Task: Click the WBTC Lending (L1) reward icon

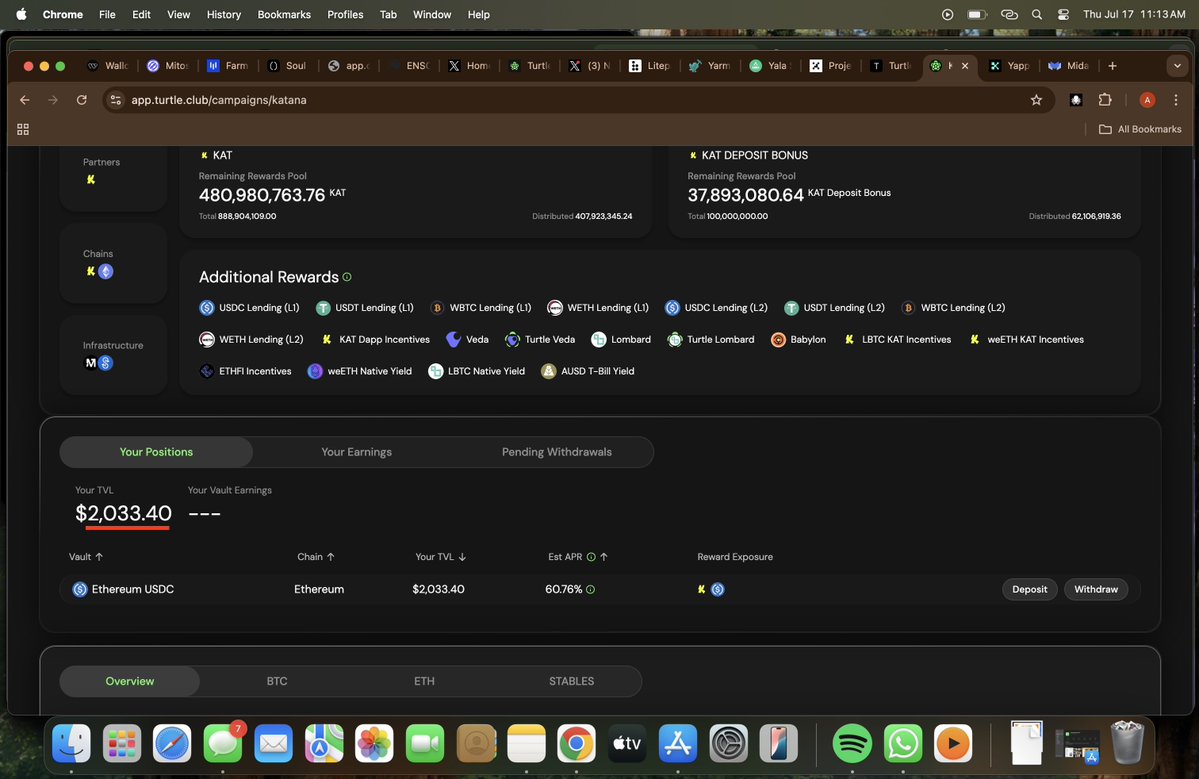Action: [437, 307]
